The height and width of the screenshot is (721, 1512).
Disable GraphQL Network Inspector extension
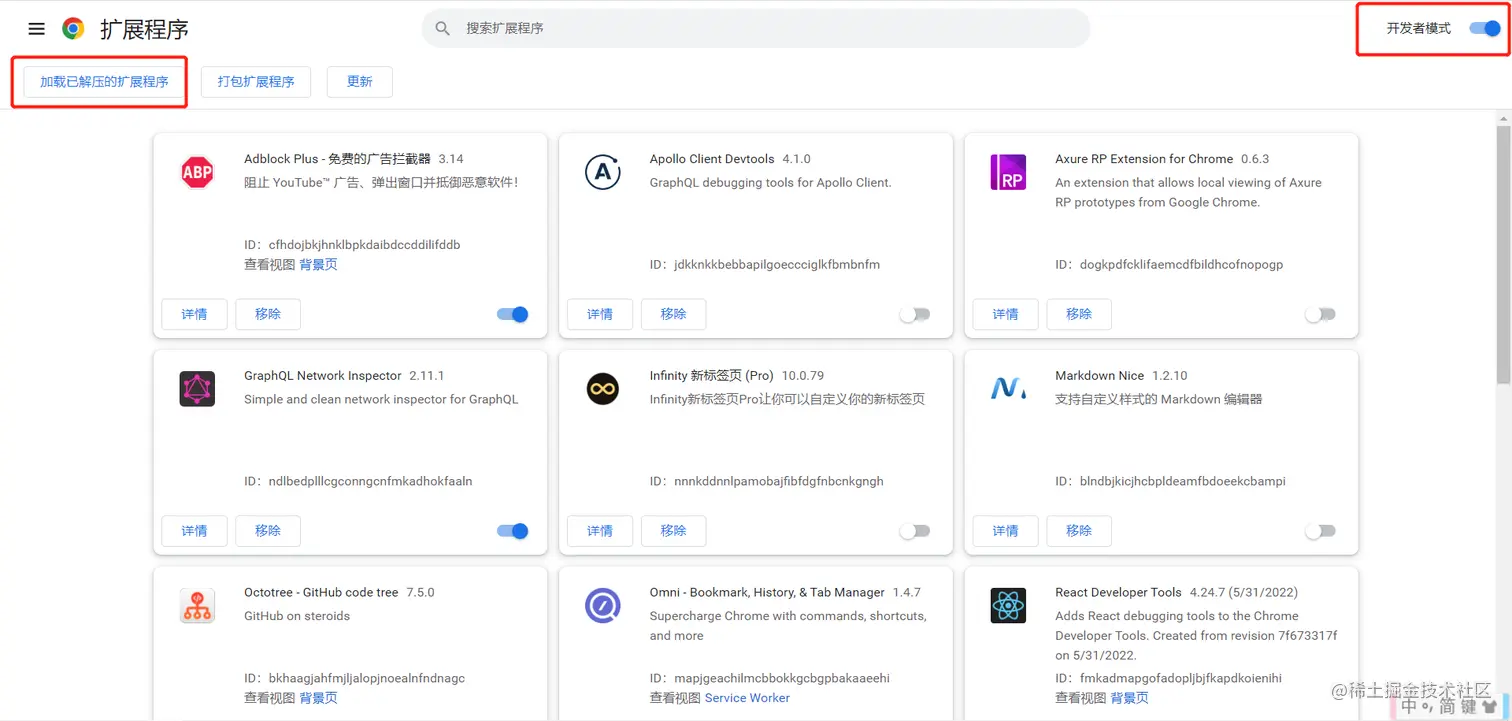pyautogui.click(x=513, y=531)
